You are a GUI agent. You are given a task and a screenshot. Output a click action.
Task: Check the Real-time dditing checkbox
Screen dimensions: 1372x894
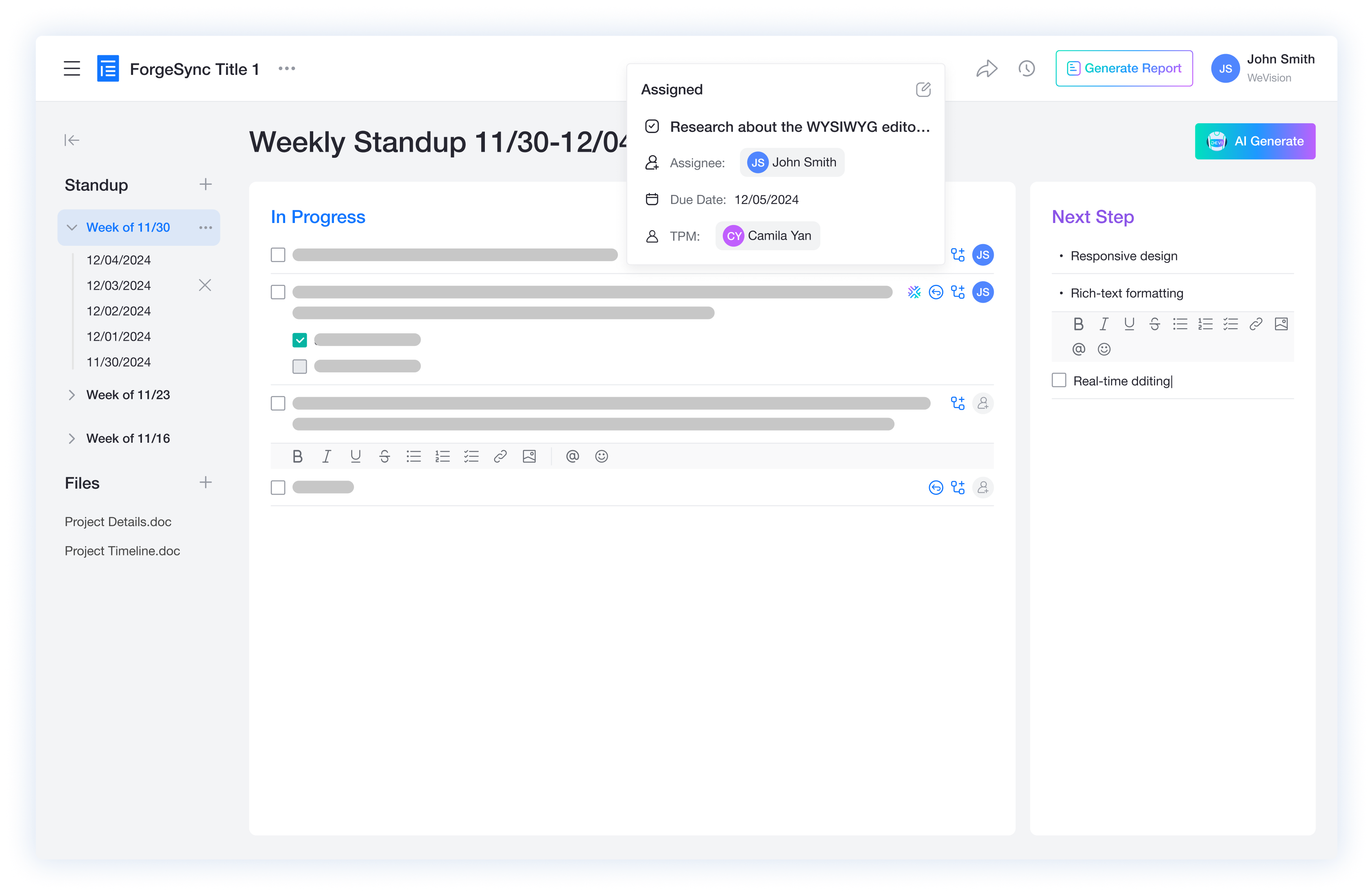[x=1058, y=380]
